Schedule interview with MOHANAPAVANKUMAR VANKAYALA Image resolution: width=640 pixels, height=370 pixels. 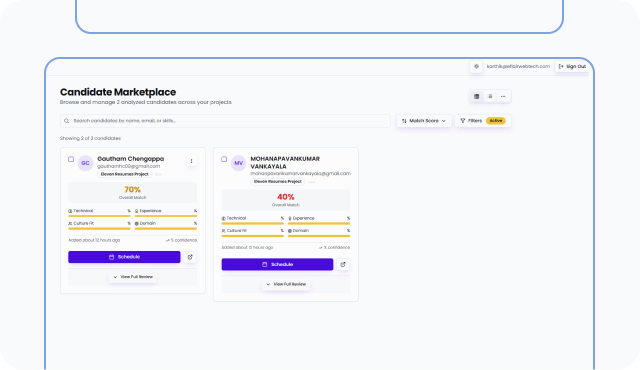(x=277, y=264)
